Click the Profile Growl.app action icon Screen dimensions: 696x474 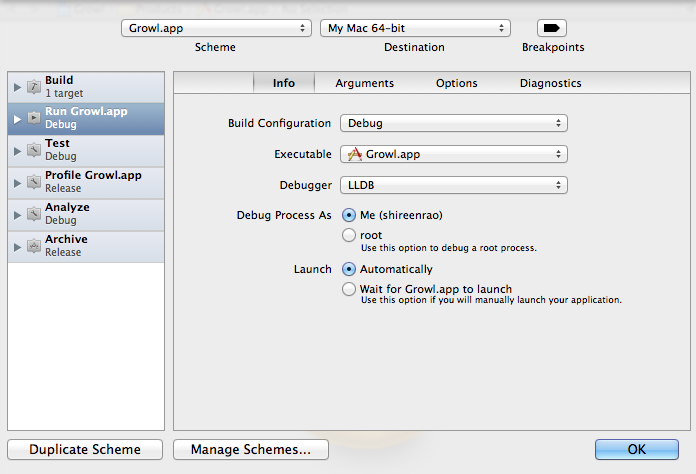point(34,182)
